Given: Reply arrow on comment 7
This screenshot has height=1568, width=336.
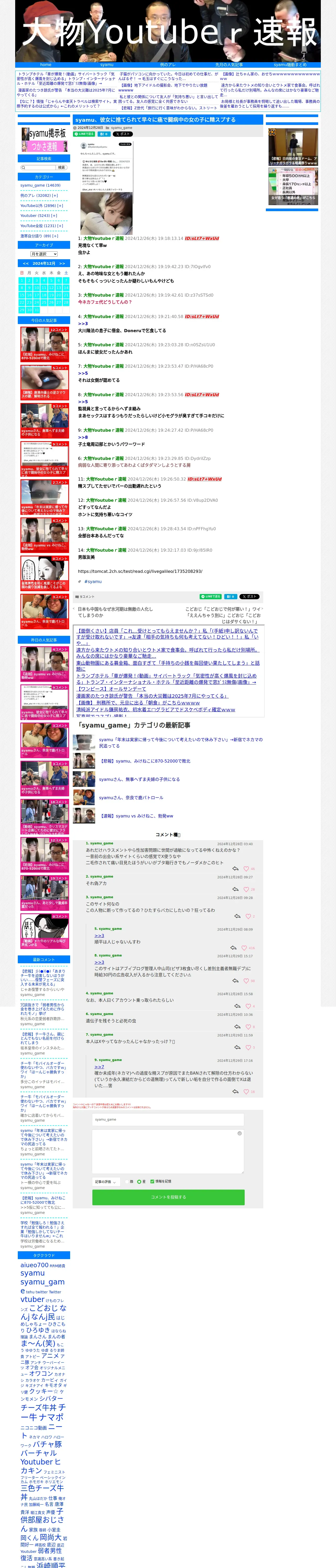Looking at the screenshot, I should coord(237,1048).
